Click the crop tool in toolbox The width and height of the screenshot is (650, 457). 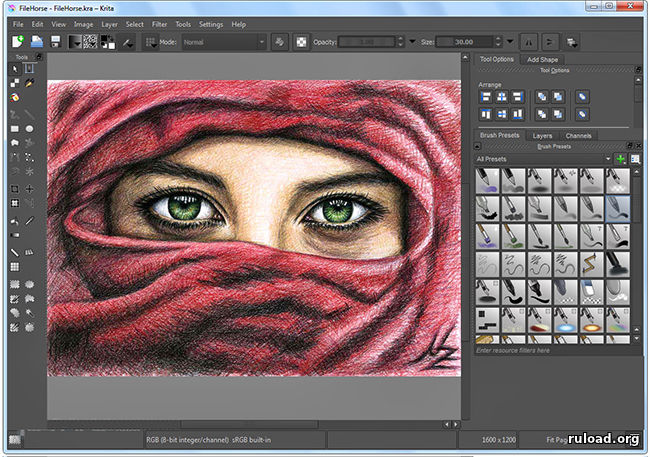(x=15, y=188)
